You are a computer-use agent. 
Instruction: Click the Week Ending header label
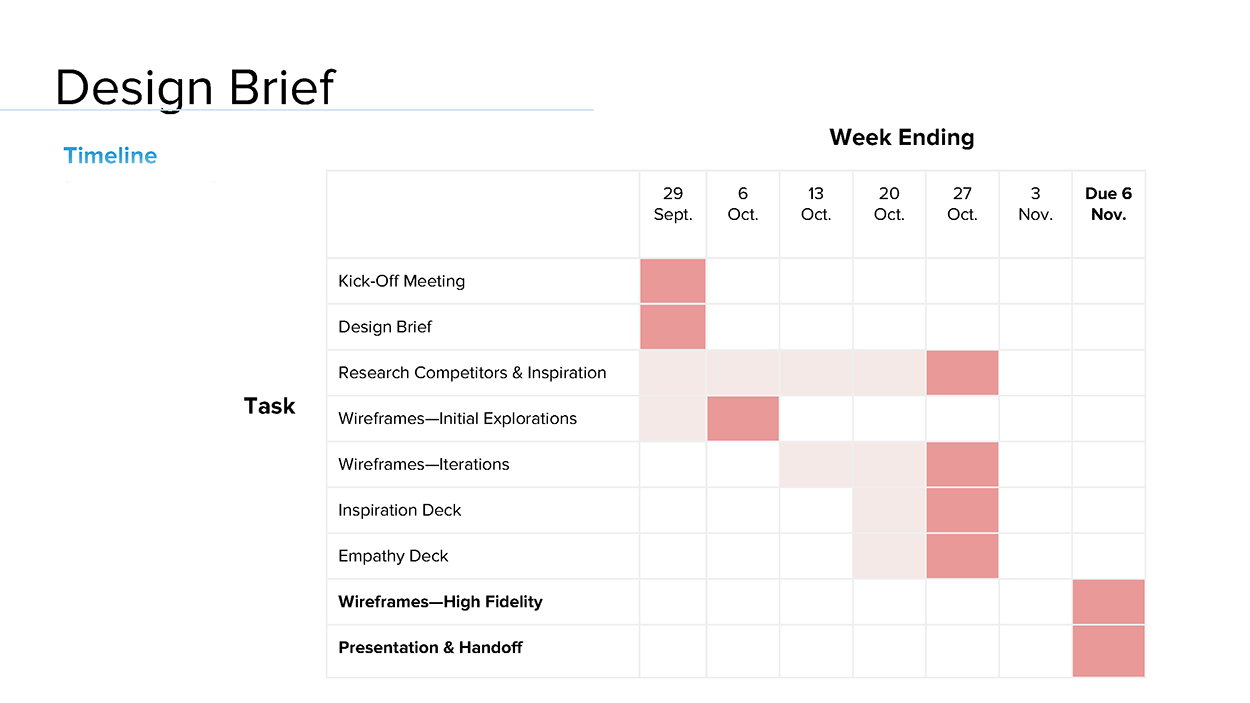[901, 137]
